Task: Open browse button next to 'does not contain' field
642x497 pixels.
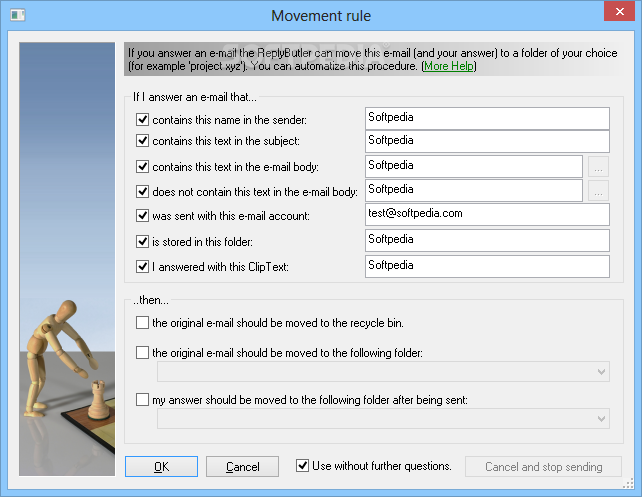Action: tap(598, 191)
